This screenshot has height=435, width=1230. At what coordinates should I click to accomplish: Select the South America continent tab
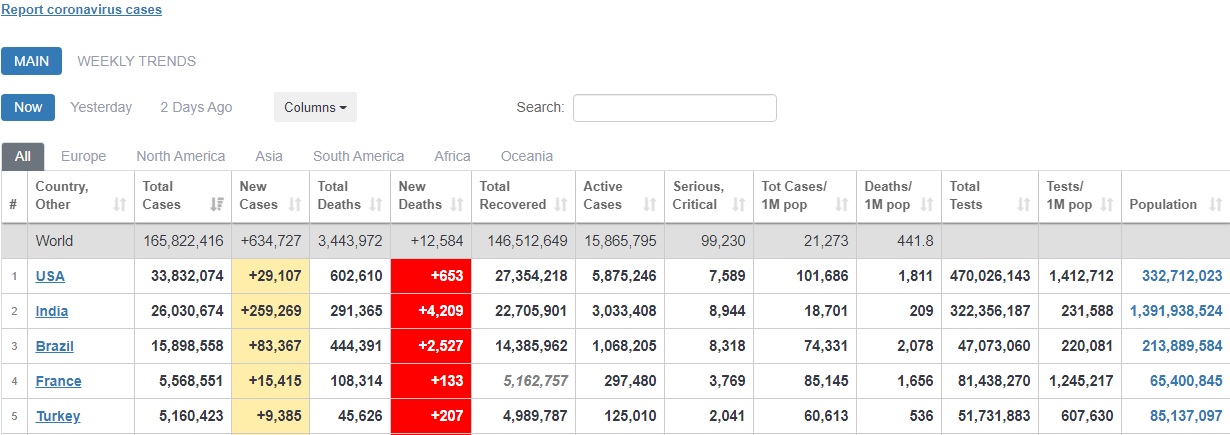tap(358, 156)
